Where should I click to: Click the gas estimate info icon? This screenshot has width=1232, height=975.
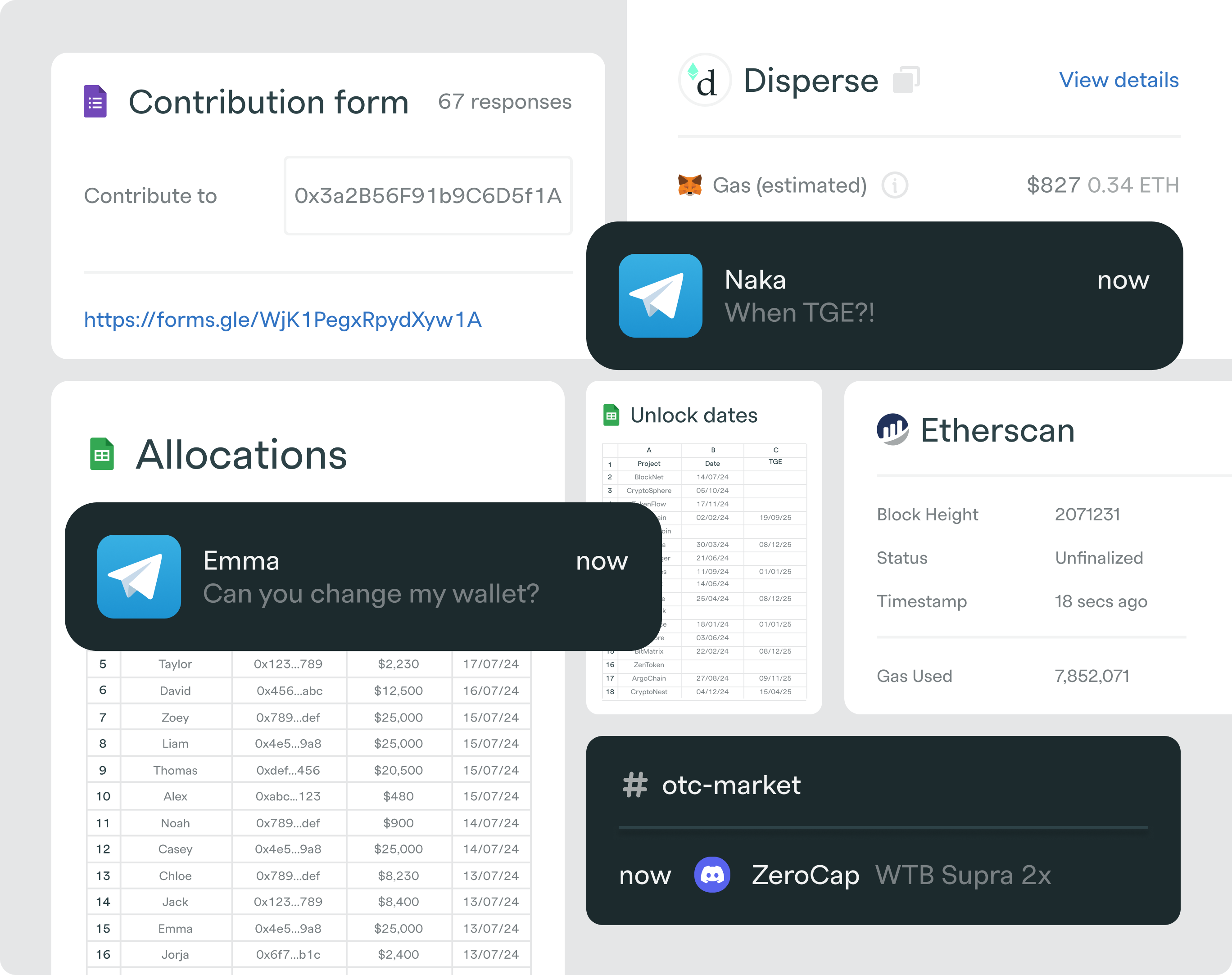(x=894, y=185)
